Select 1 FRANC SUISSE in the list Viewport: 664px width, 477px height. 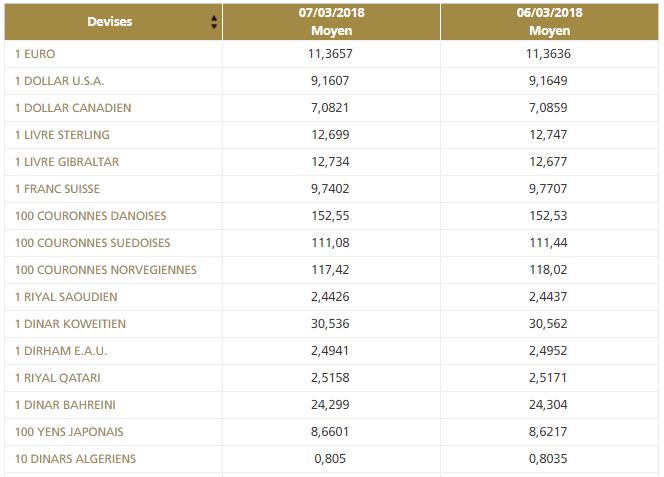point(58,189)
